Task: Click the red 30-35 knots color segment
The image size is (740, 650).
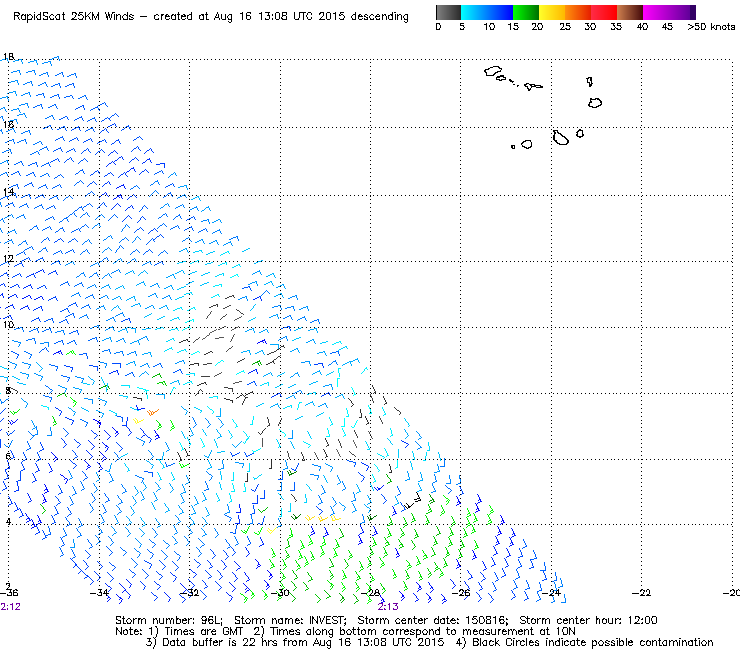Action: pos(604,12)
